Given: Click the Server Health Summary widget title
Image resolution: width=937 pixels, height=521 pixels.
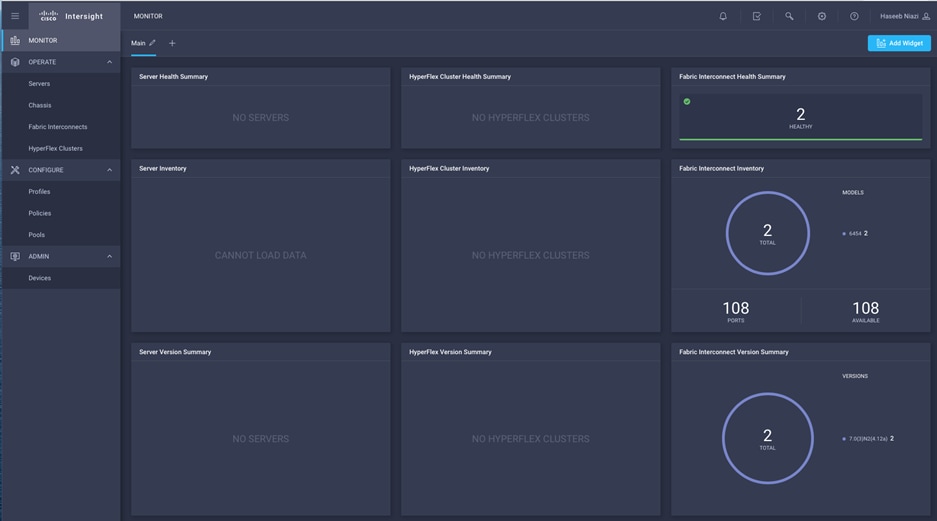Looking at the screenshot, I should (x=173, y=76).
